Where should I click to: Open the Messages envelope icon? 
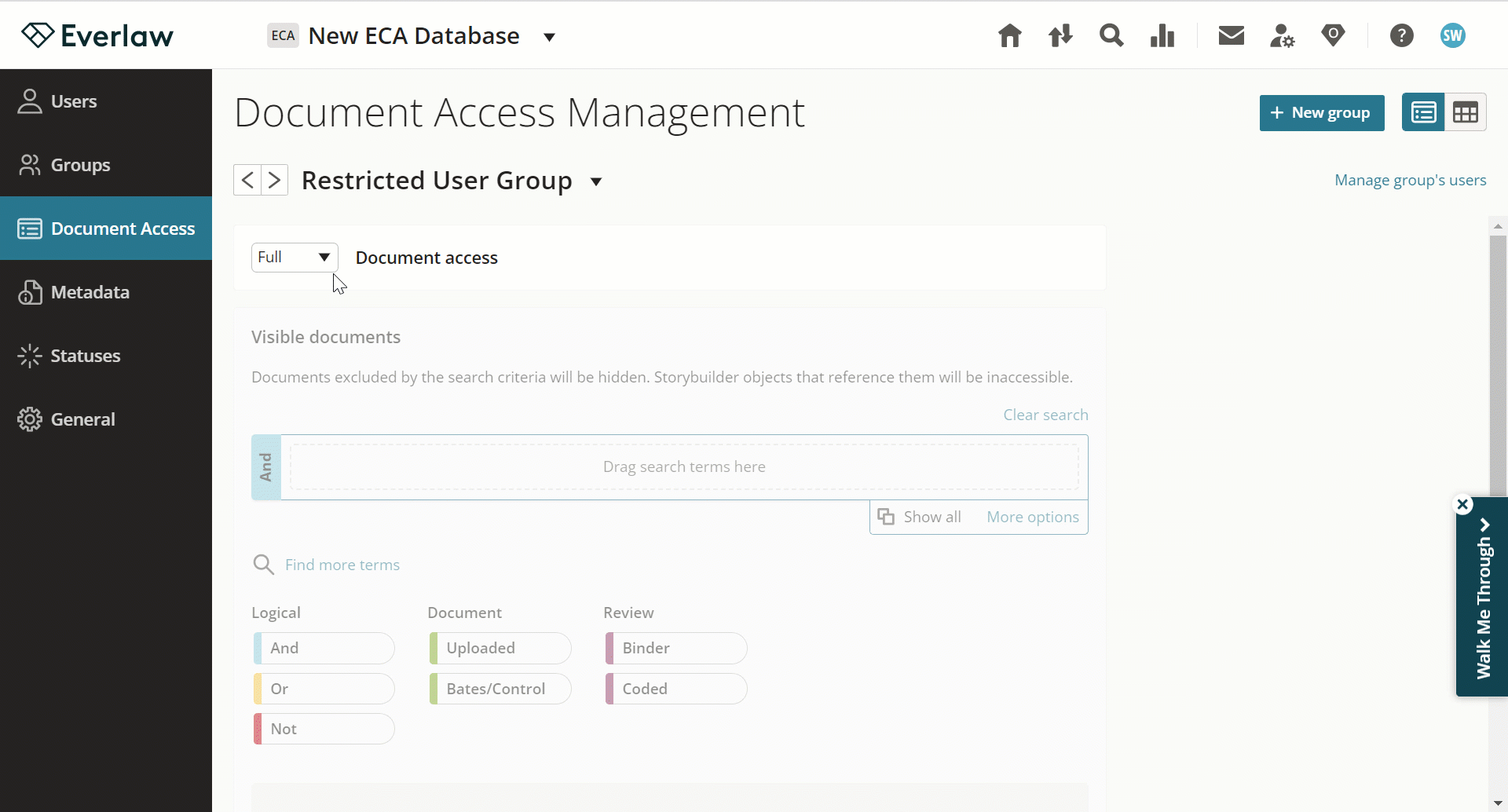click(x=1232, y=35)
